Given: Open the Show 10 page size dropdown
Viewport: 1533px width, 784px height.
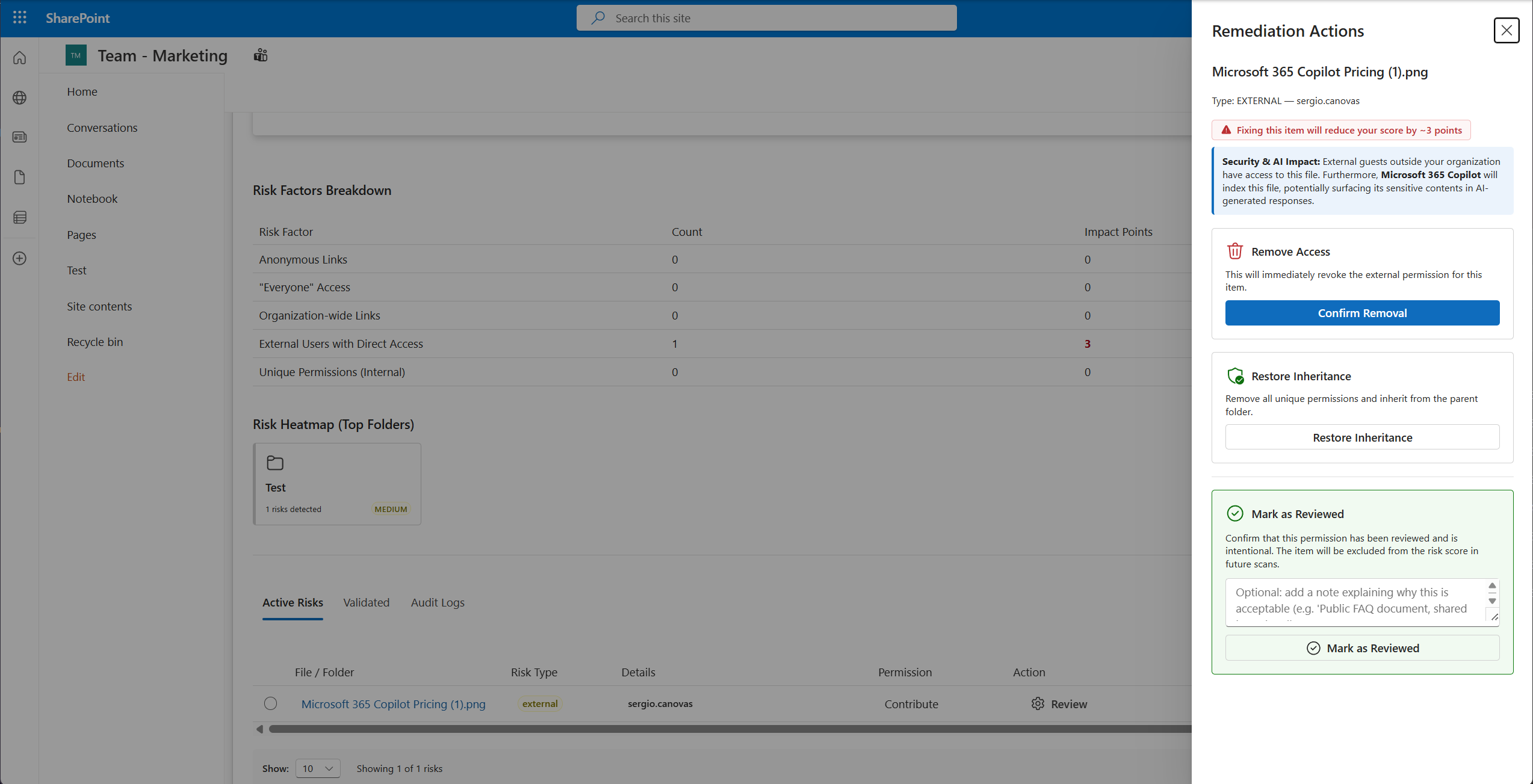Looking at the screenshot, I should (318, 768).
